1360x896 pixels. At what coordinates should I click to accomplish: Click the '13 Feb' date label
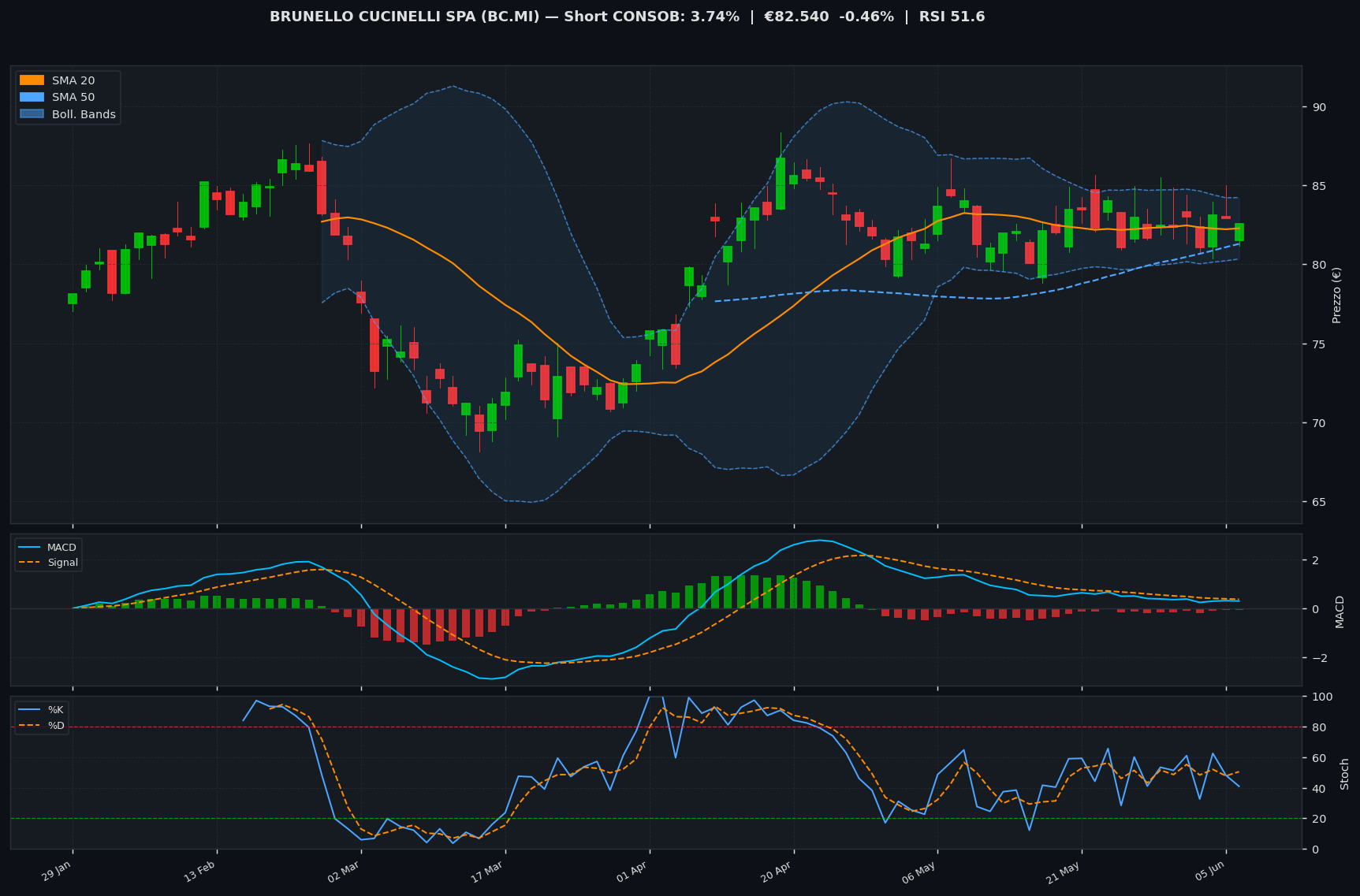[x=200, y=871]
